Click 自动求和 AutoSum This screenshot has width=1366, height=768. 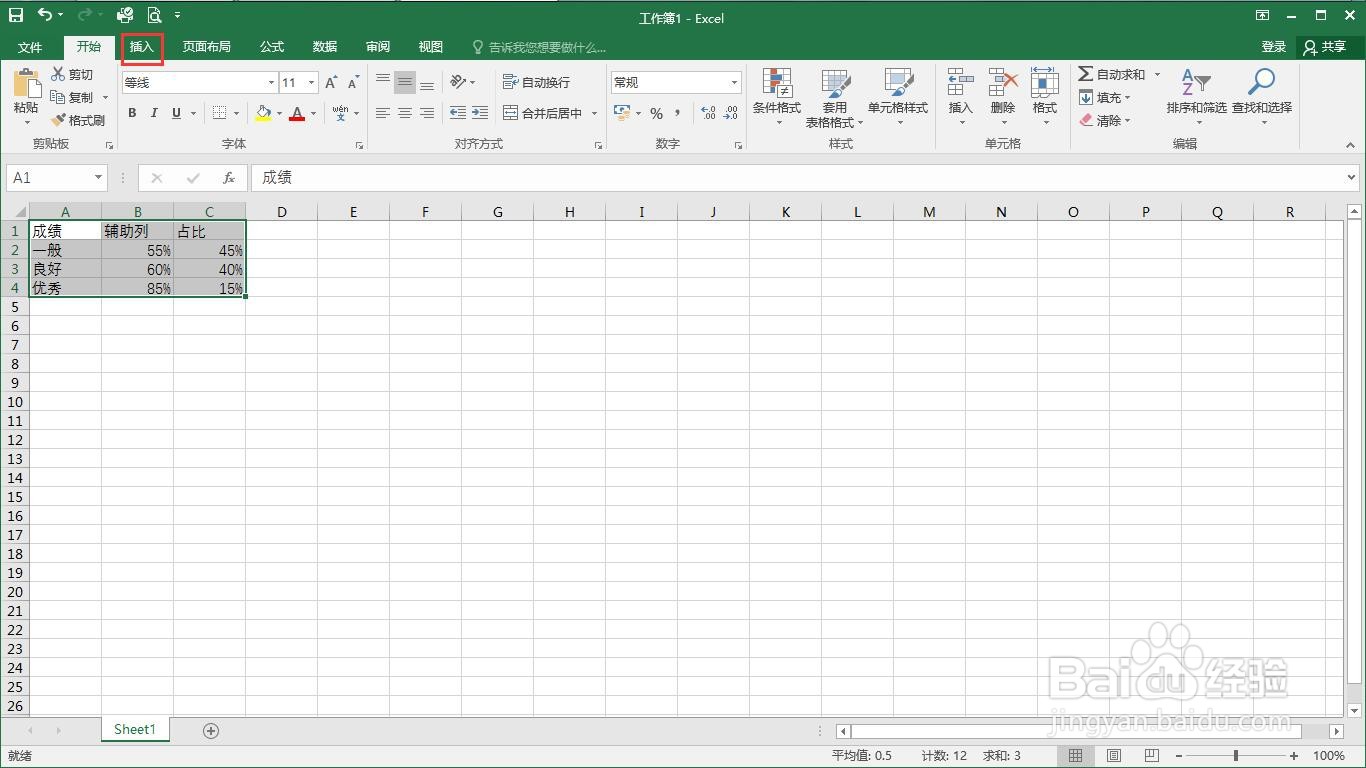(1112, 74)
